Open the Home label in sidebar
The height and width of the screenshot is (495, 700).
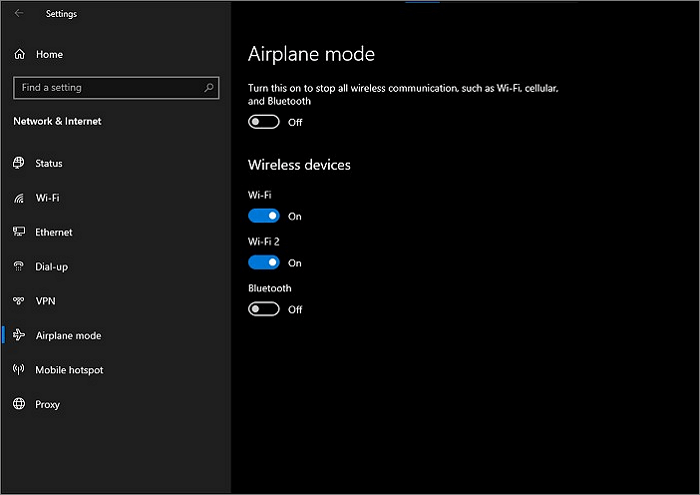coord(50,54)
